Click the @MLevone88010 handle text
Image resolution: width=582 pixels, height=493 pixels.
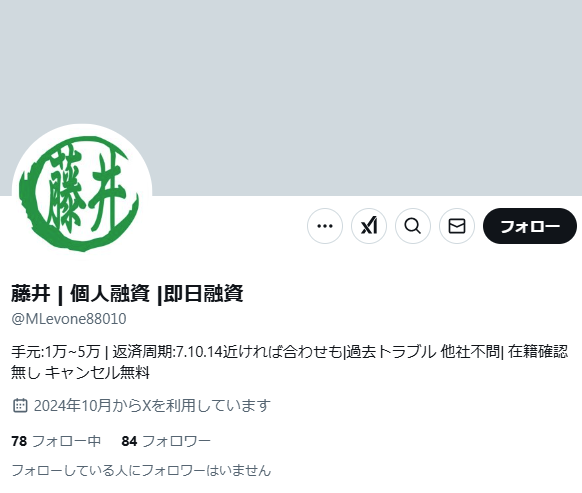[69, 319]
